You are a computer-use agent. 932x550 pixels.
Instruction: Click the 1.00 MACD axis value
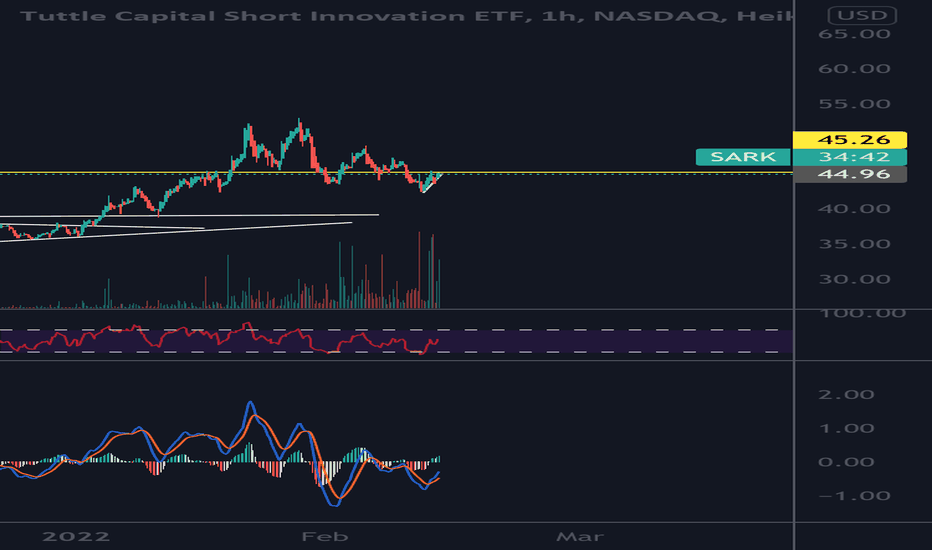coord(846,429)
